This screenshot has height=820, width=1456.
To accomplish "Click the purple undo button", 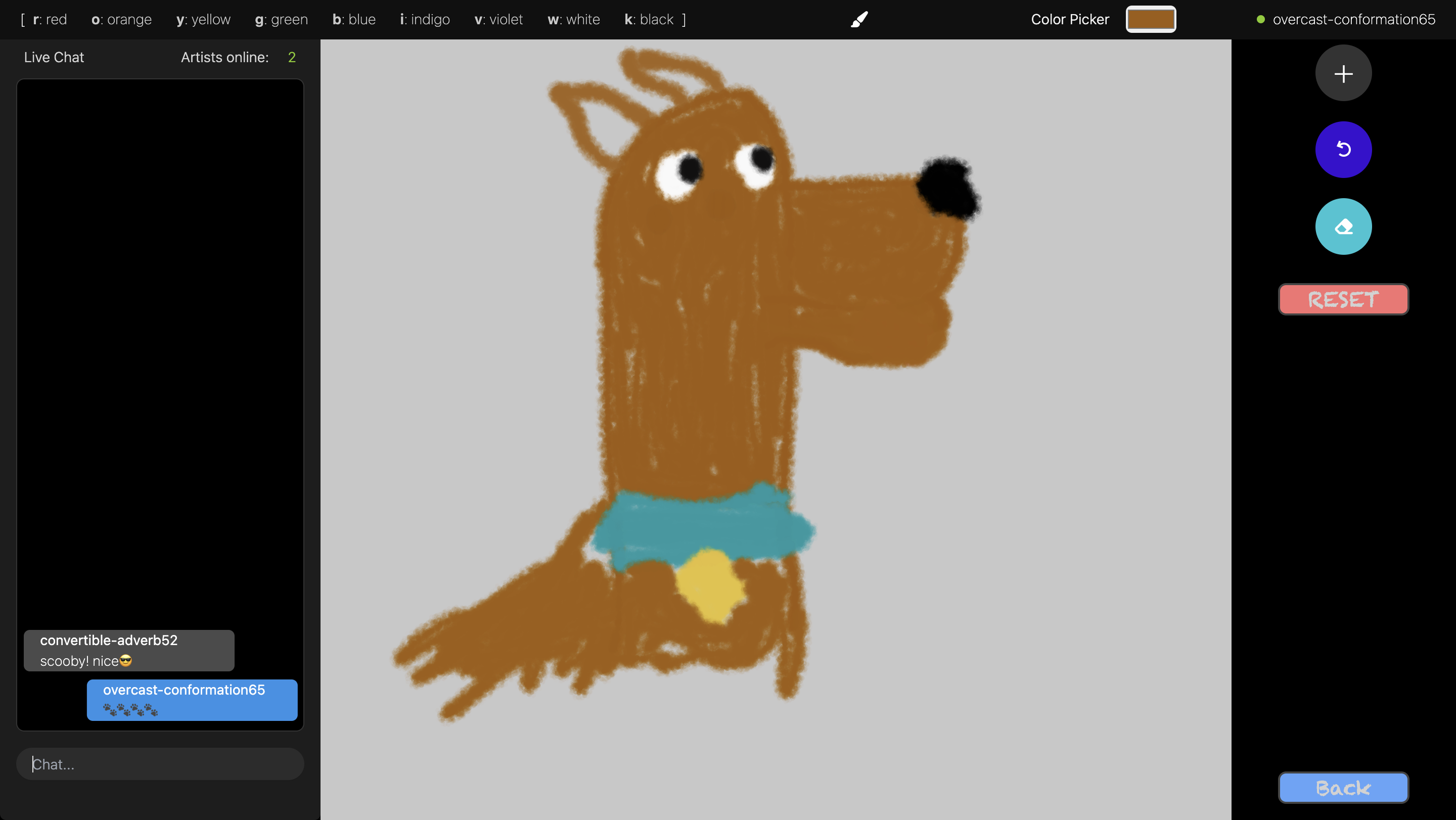I will tap(1343, 150).
